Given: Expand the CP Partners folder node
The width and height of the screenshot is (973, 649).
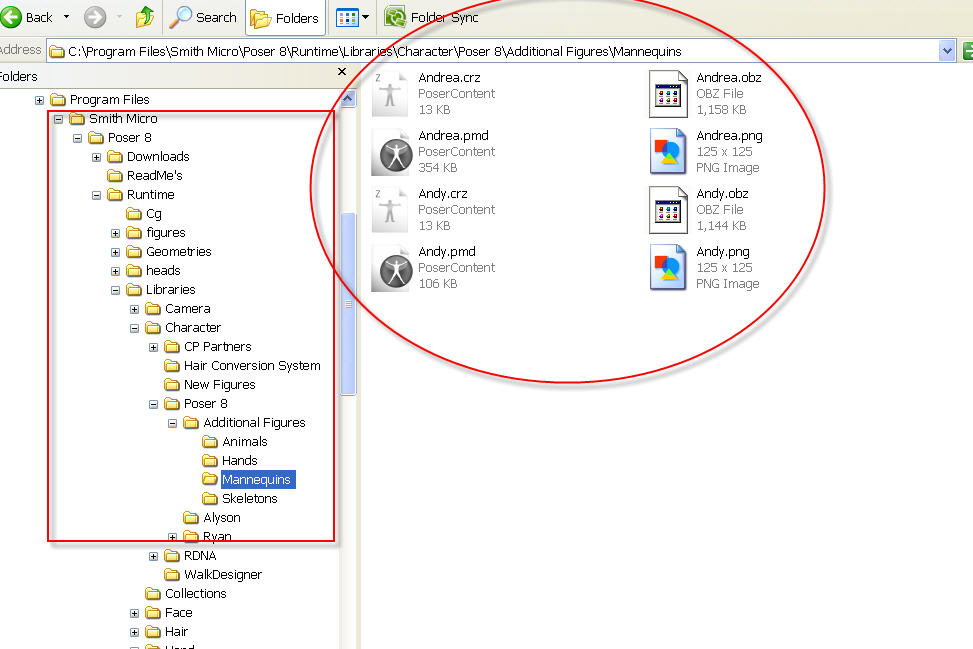Looking at the screenshot, I should tap(153, 347).
